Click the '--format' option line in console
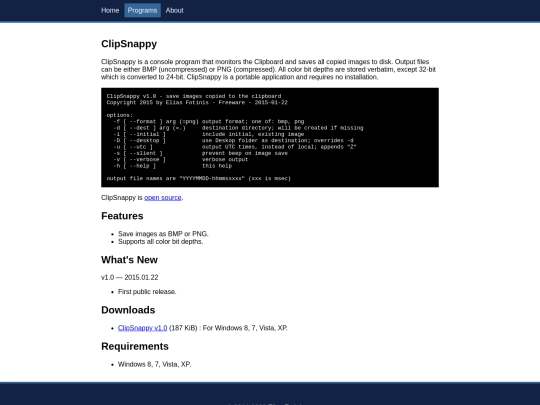Image resolution: width=540 pixels, height=405 pixels. [x=208, y=122]
